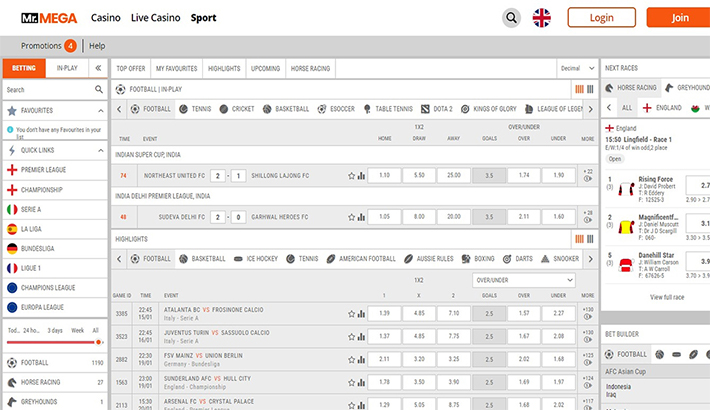710x410 pixels.
Task: Select American Football in highlights bar
Action: click(x=361, y=259)
